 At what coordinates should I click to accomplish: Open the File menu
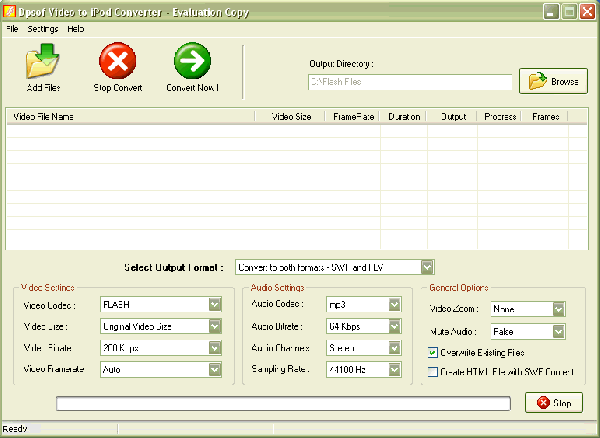tap(12, 29)
